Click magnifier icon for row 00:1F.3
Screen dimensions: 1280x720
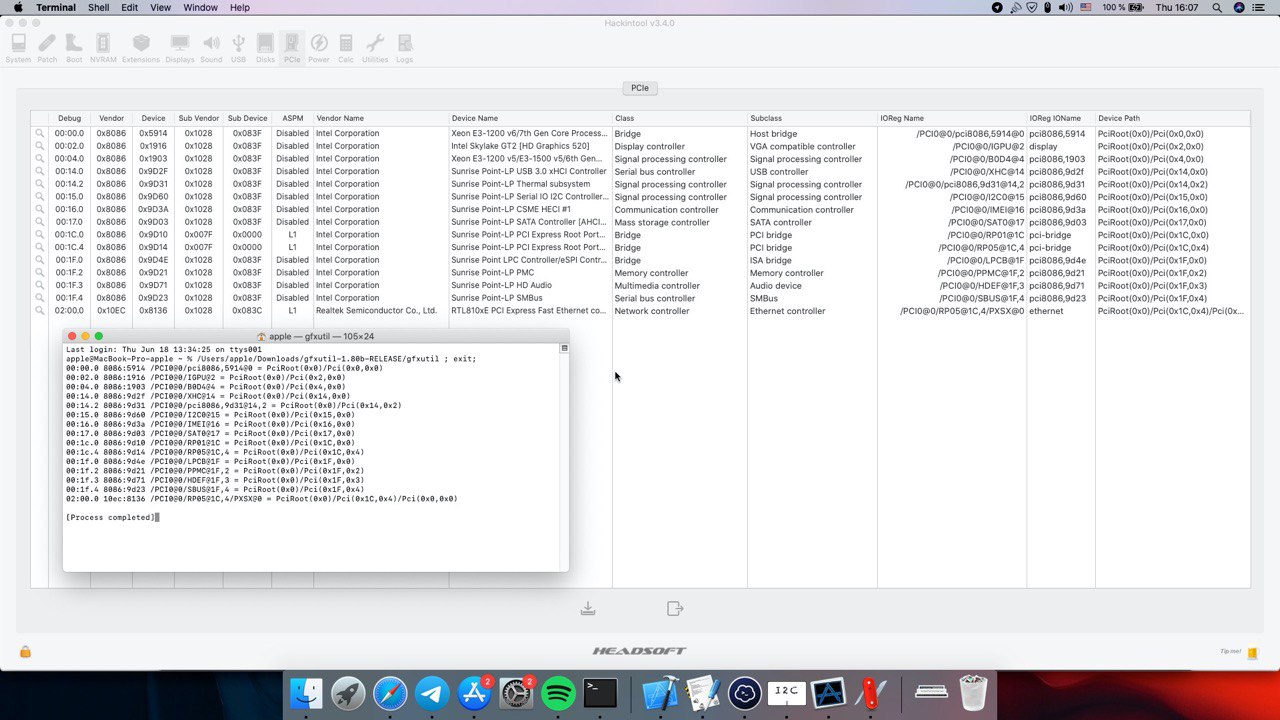point(40,285)
